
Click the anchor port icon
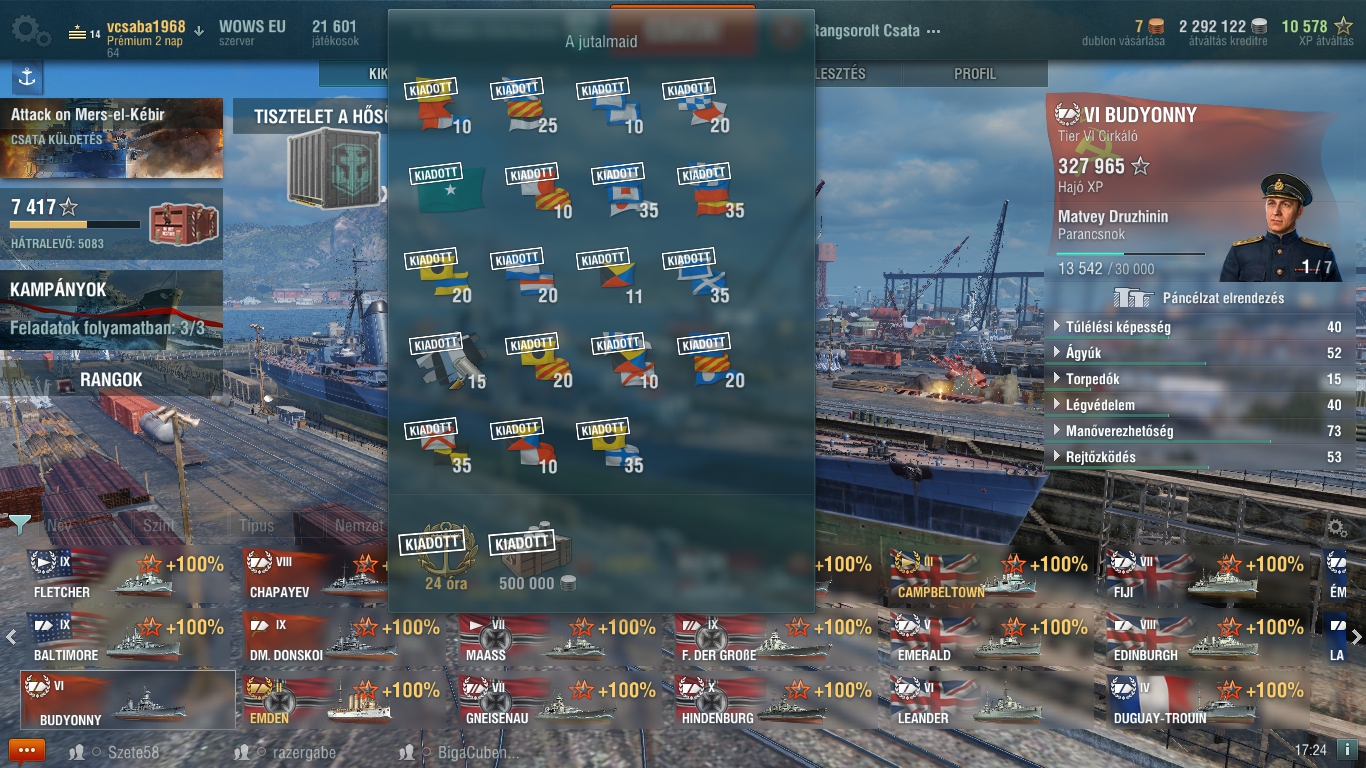pyautogui.click(x=27, y=77)
